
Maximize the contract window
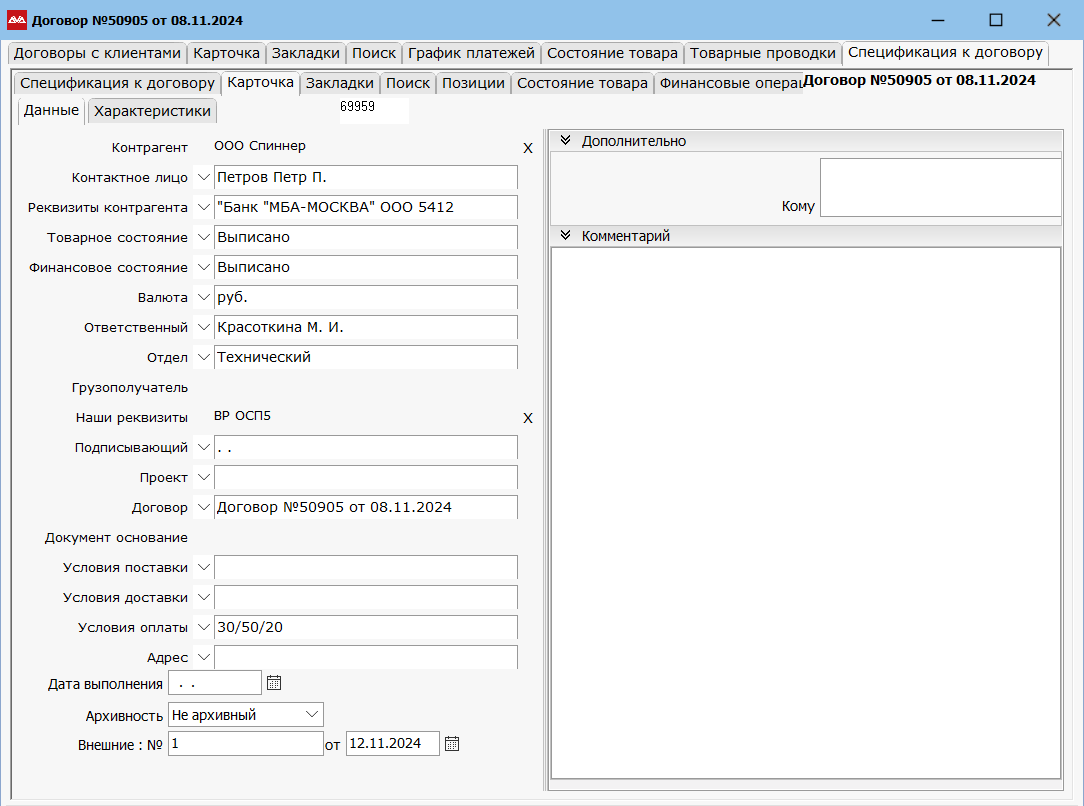pyautogui.click(x=996, y=20)
